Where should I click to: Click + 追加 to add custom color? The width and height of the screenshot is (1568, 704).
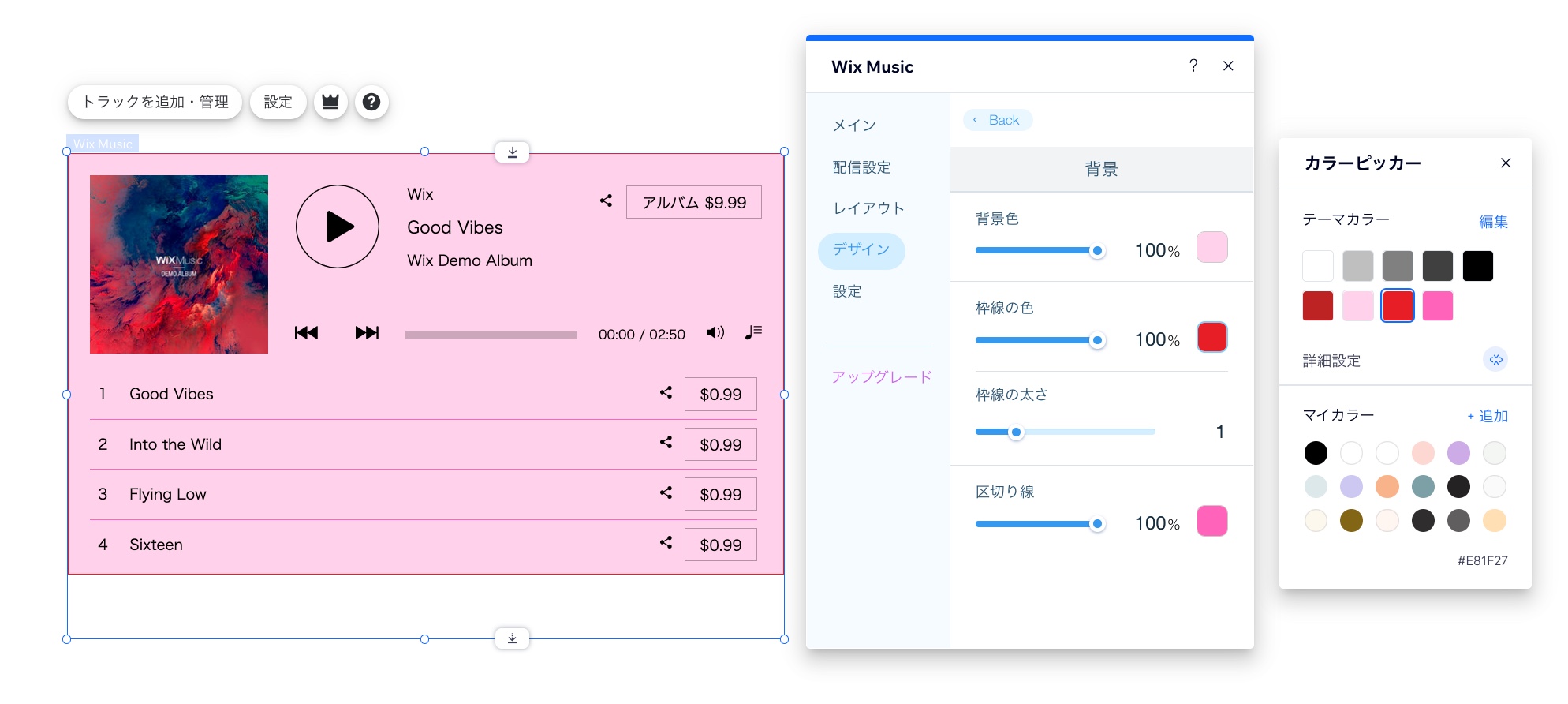1488,416
